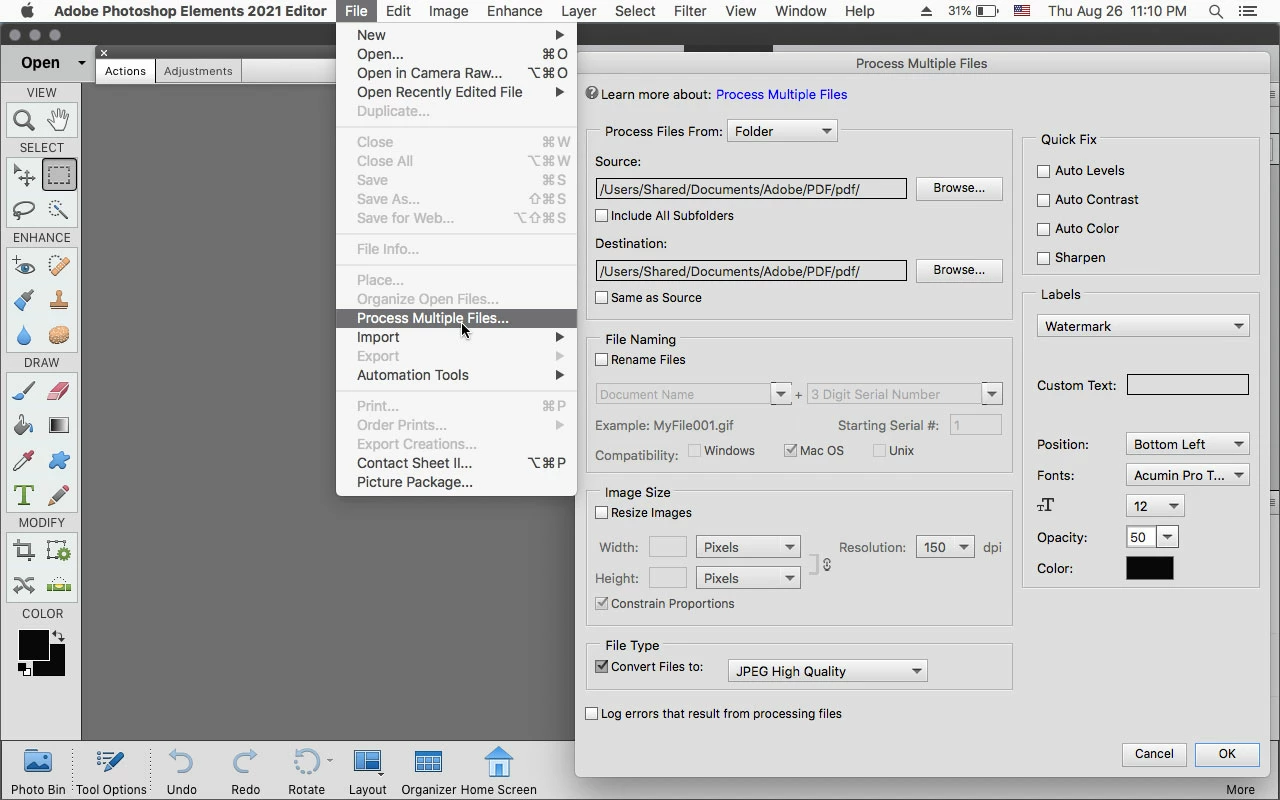Screen dimensions: 1280x800
Task: Choose Process Multiple Files menu item
Action: [456, 318]
